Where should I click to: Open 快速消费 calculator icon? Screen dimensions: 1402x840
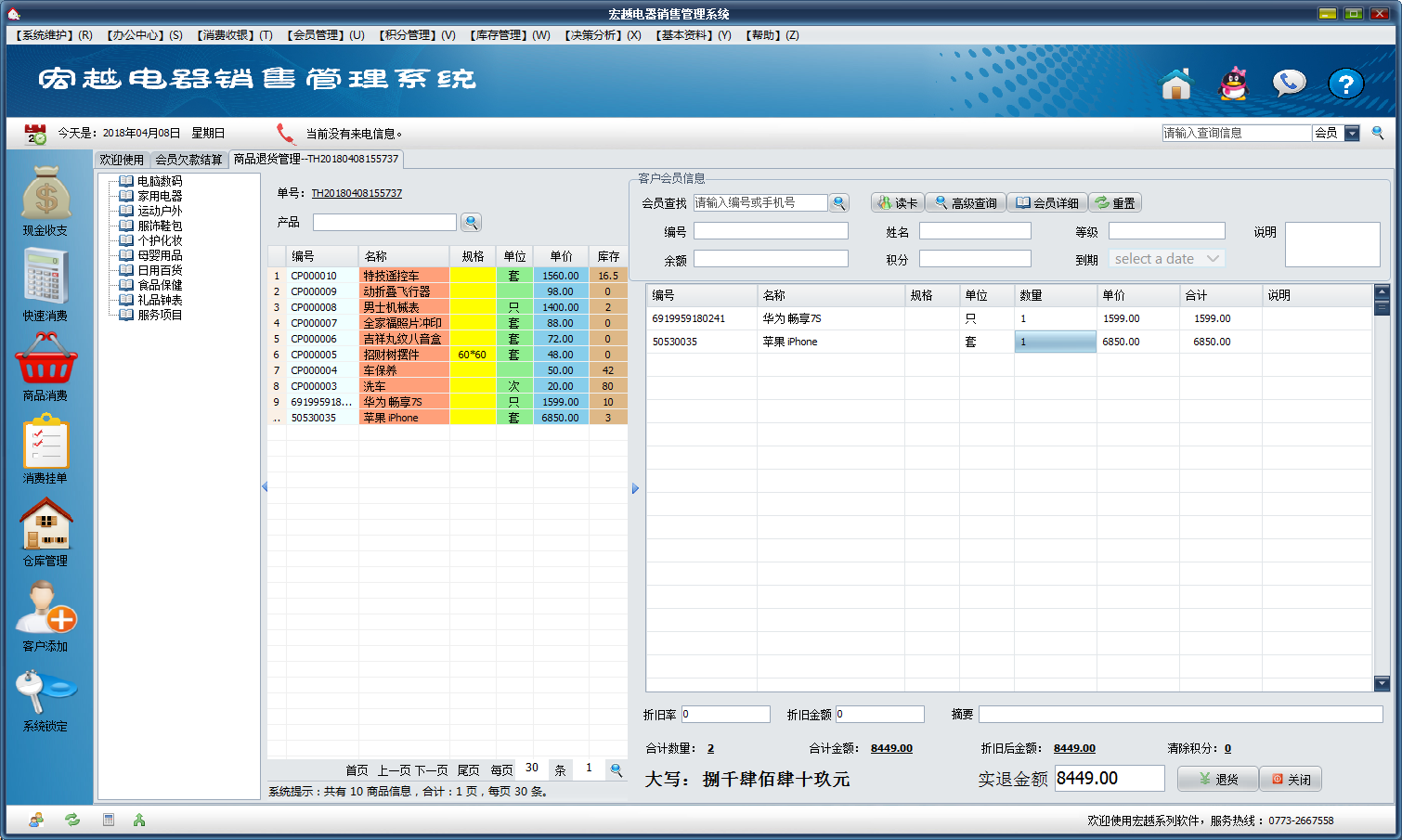[x=45, y=278]
